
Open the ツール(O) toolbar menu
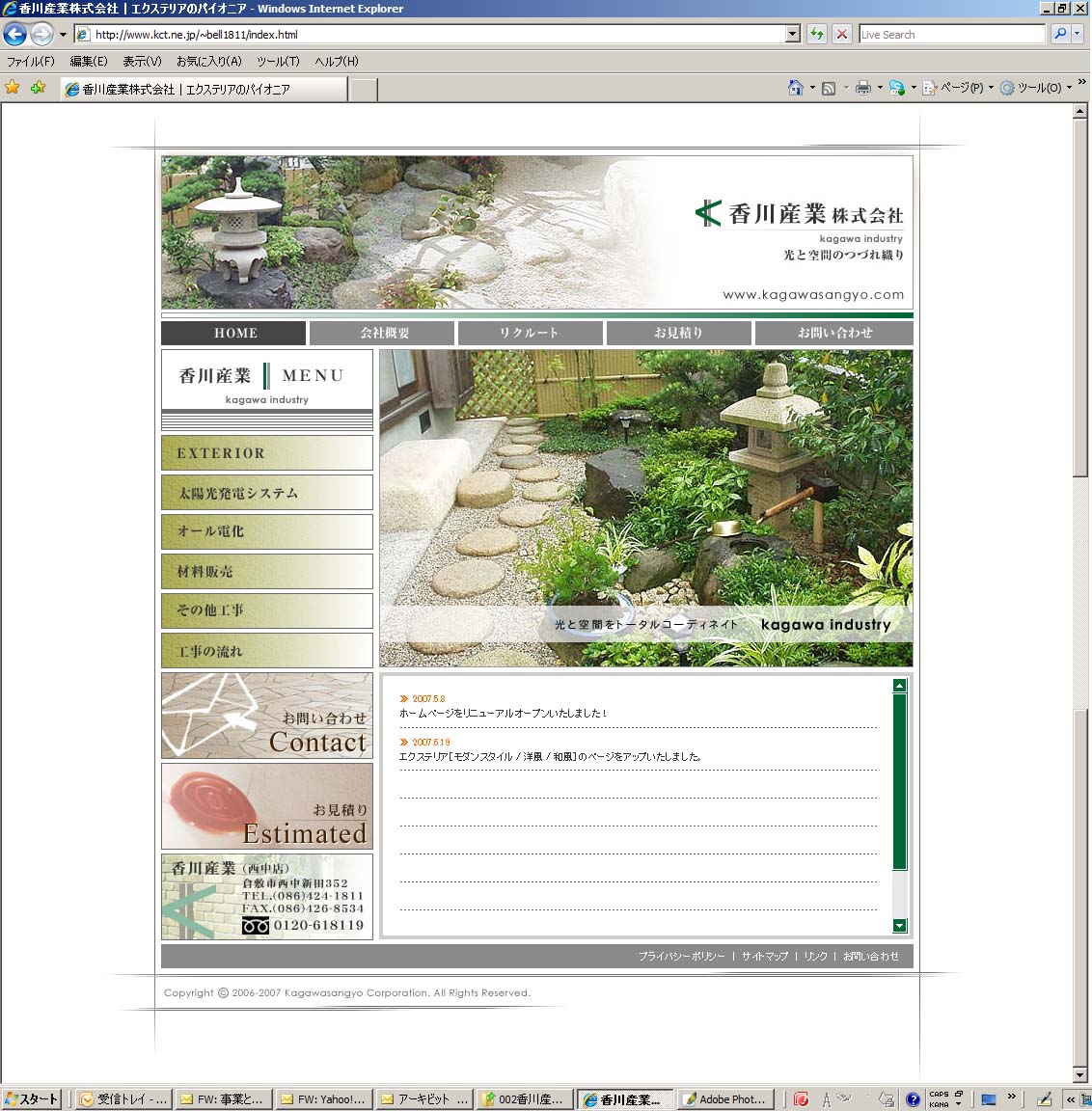click(x=1034, y=88)
